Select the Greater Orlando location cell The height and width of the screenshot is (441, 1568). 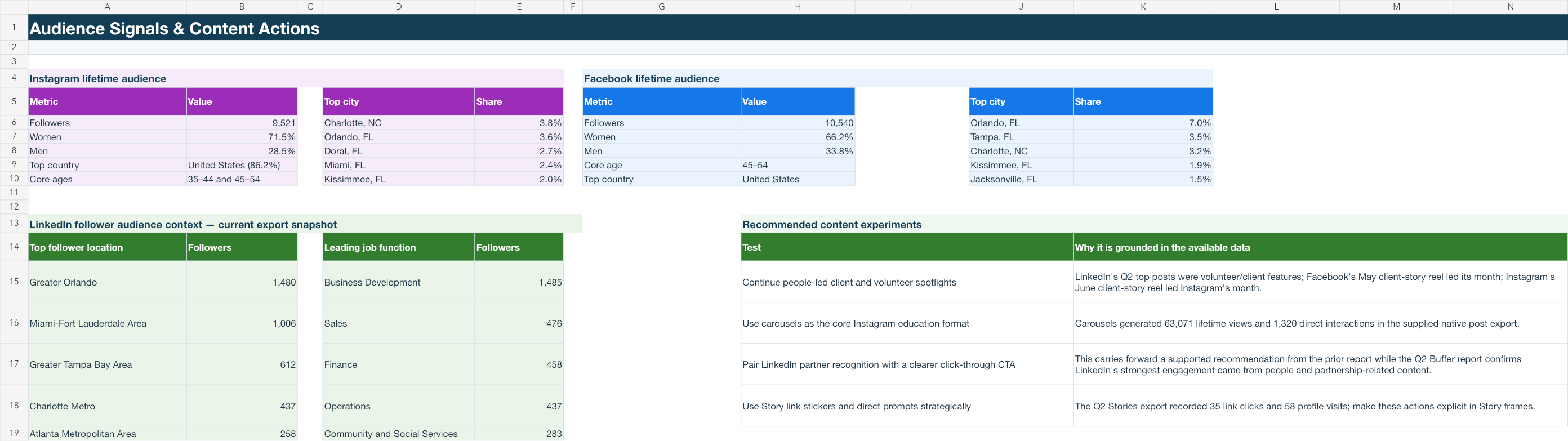[x=107, y=282]
